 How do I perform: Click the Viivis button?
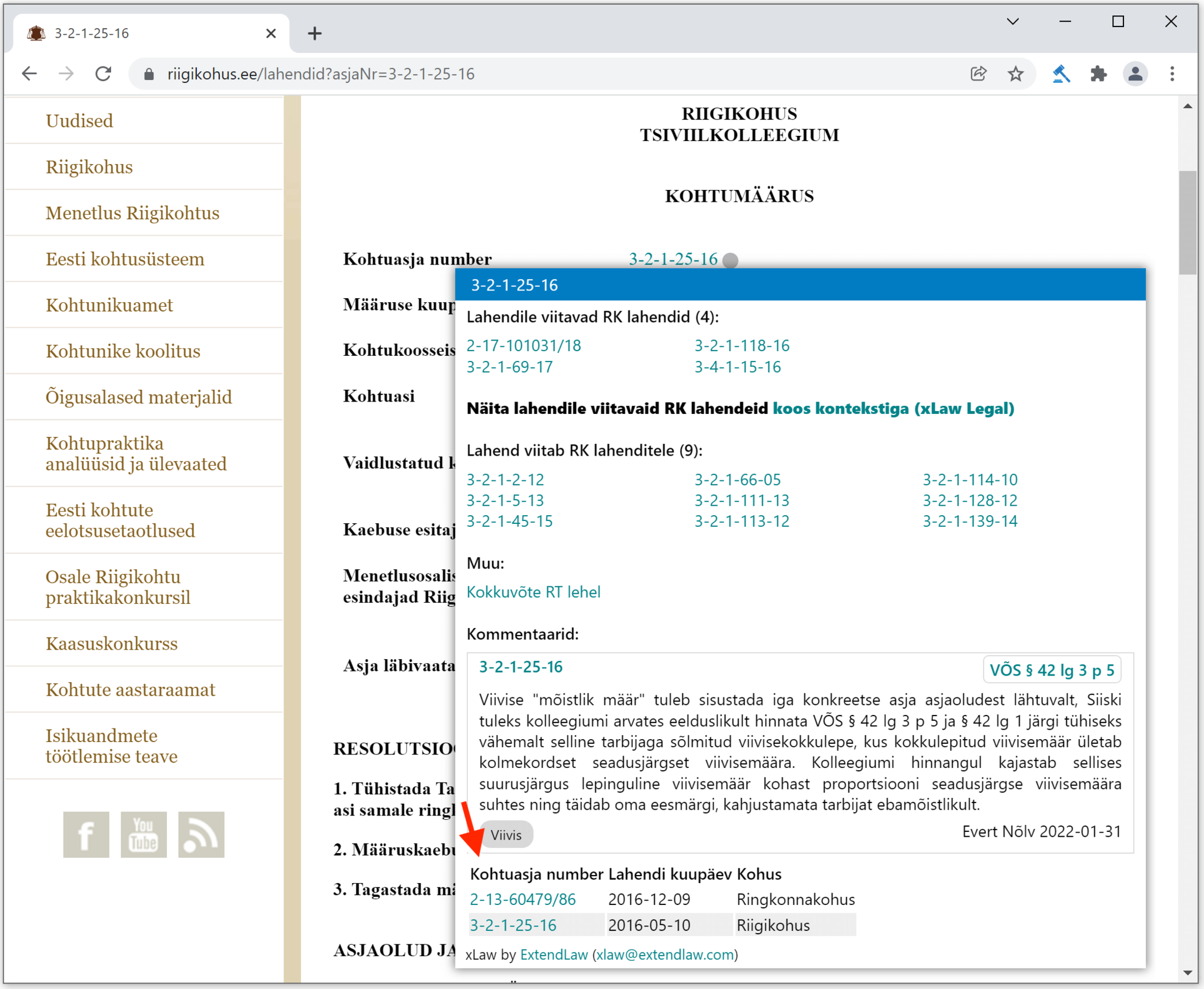507,834
